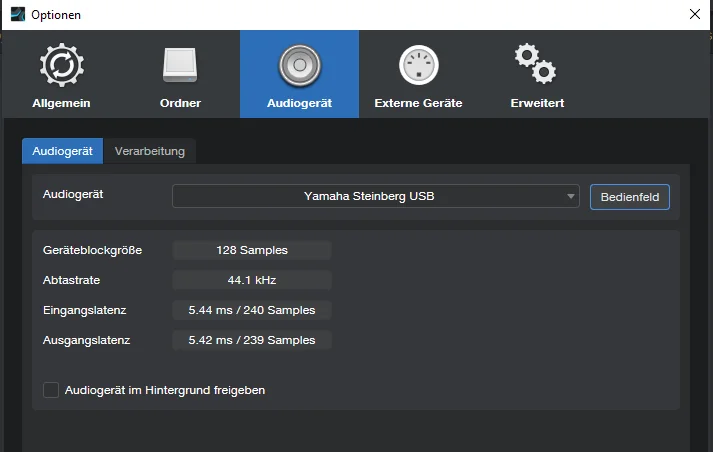Open the Ordner drive icon
Viewport: 713px width, 452px height.
click(180, 65)
